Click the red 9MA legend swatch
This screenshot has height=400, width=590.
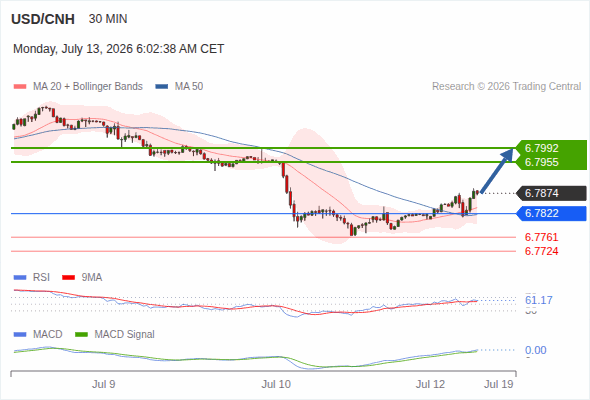coord(68,278)
